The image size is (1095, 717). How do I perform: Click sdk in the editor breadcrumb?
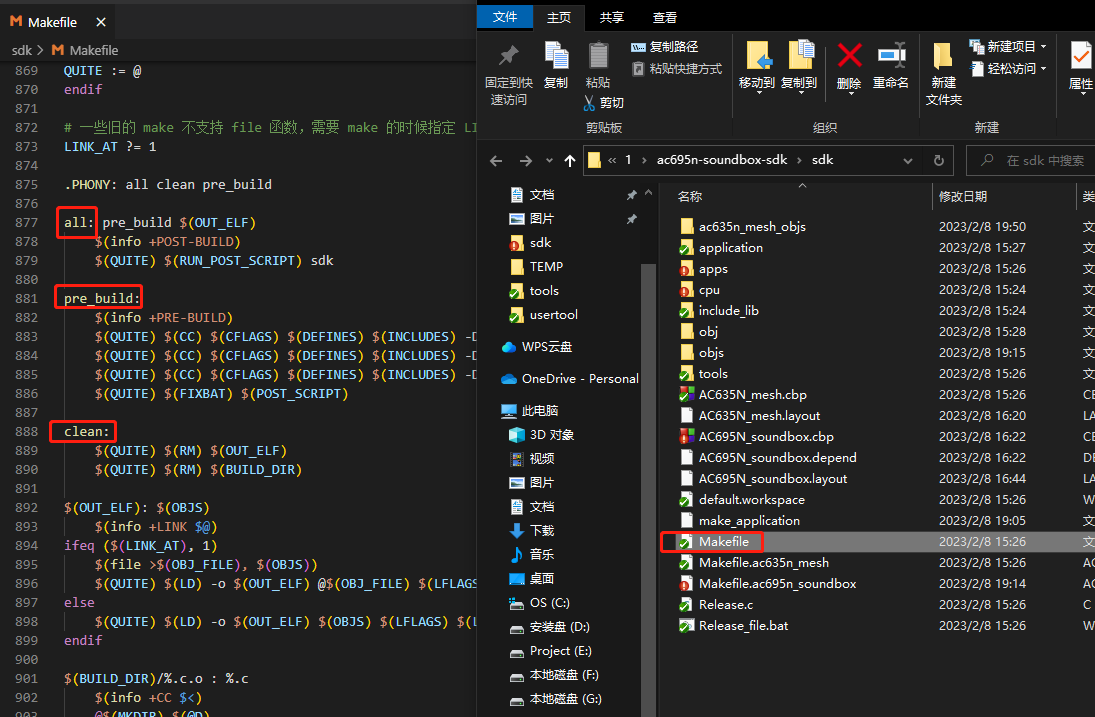[22, 50]
